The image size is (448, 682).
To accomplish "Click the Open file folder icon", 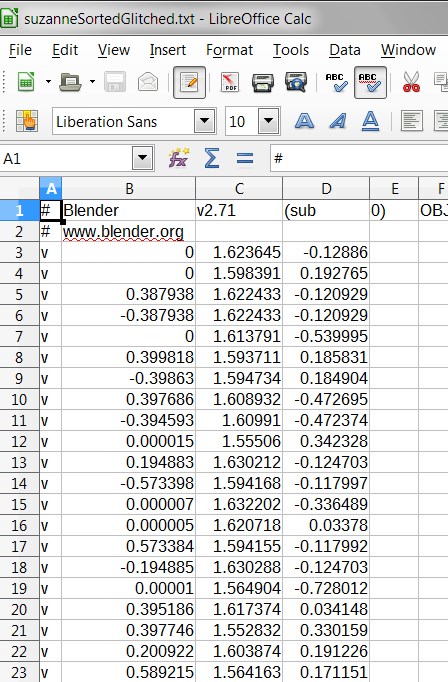I will click(70, 82).
